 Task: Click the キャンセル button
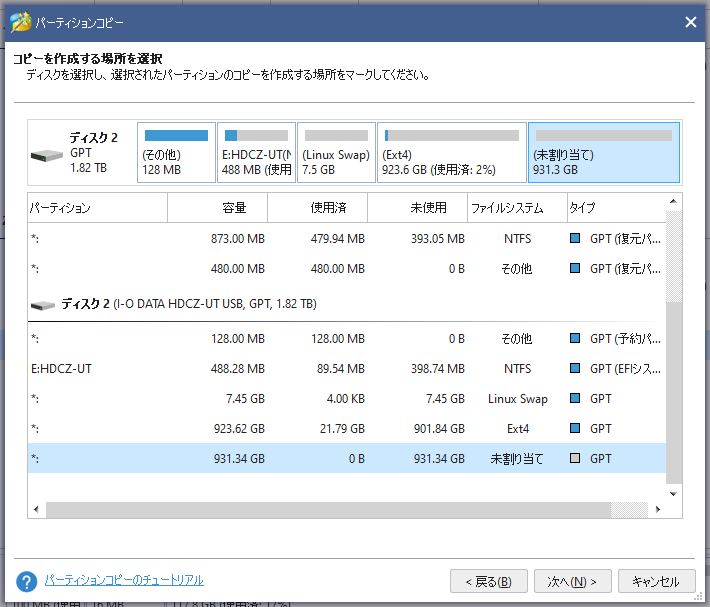click(656, 581)
